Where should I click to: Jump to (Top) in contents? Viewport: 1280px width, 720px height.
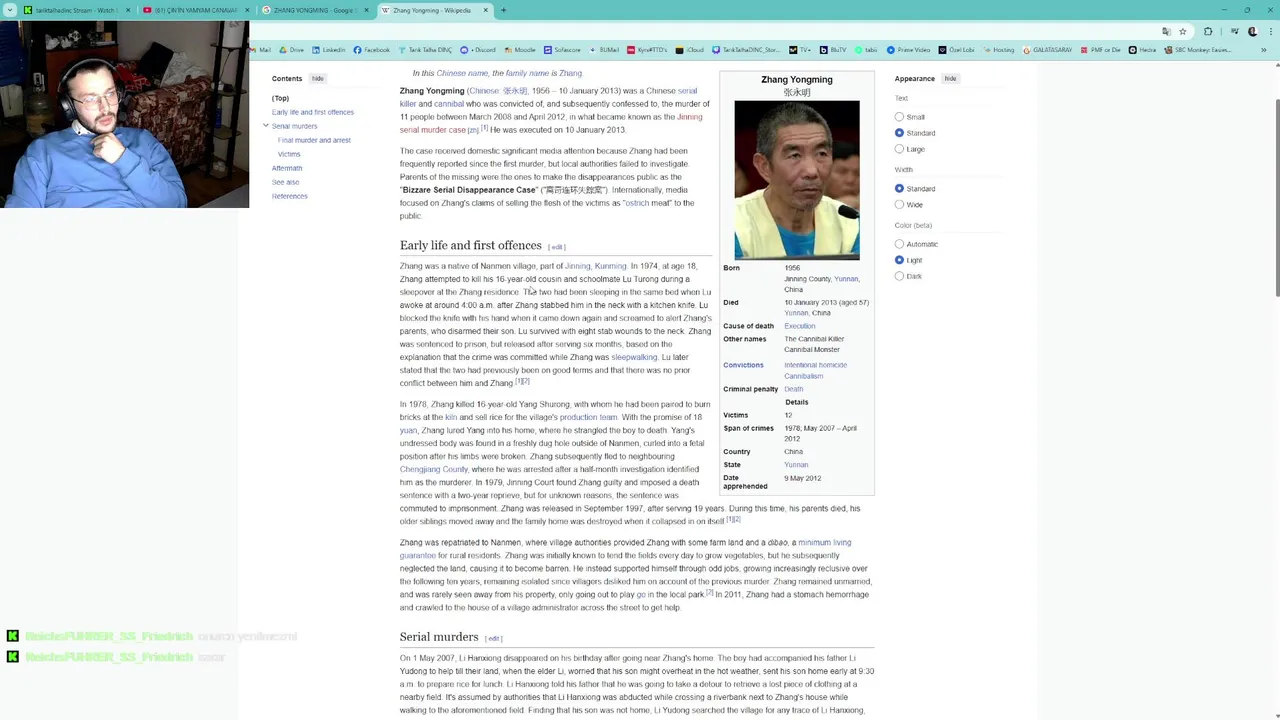point(280,98)
